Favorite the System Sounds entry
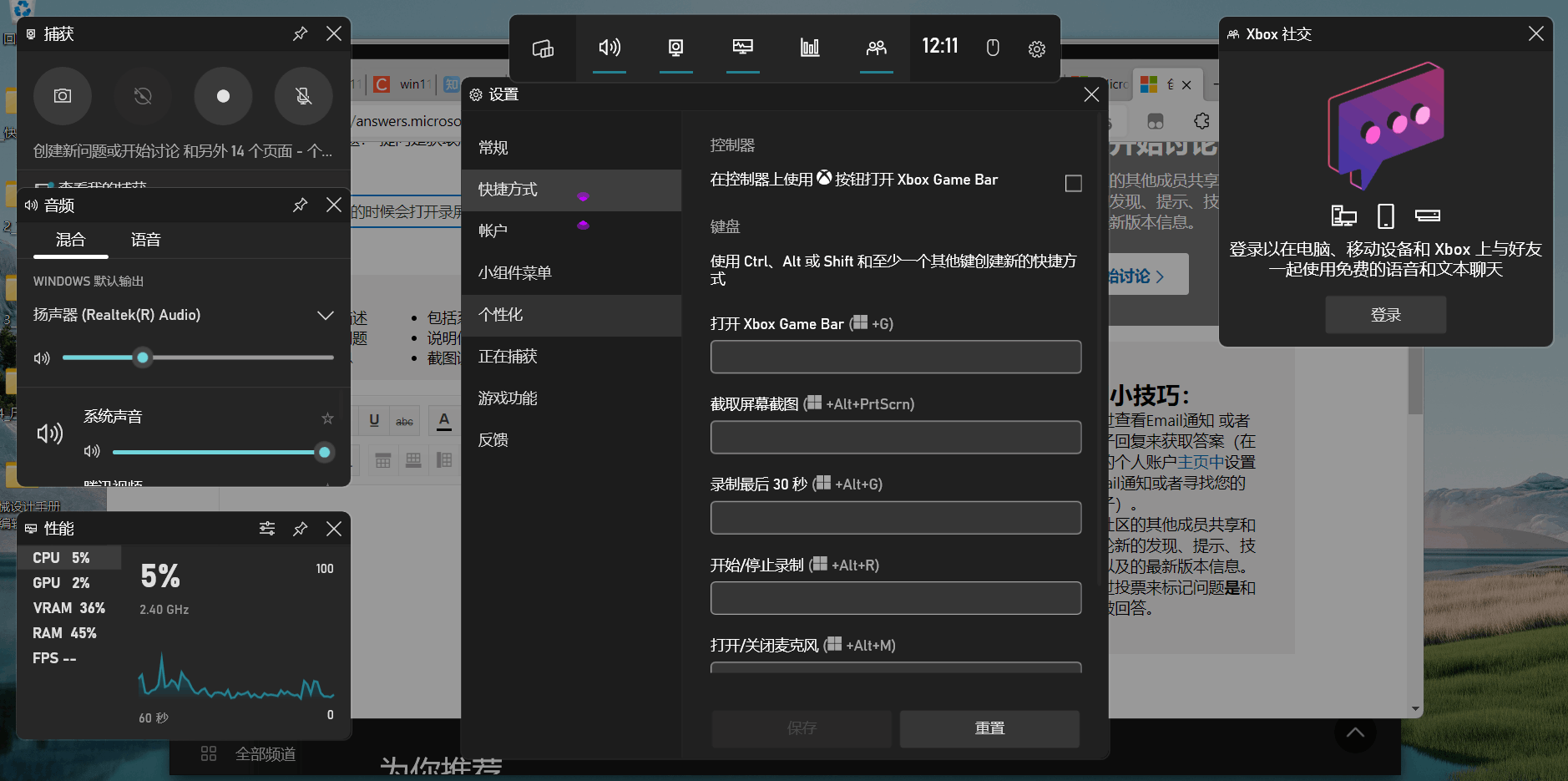This screenshot has width=1568, height=781. click(x=327, y=418)
